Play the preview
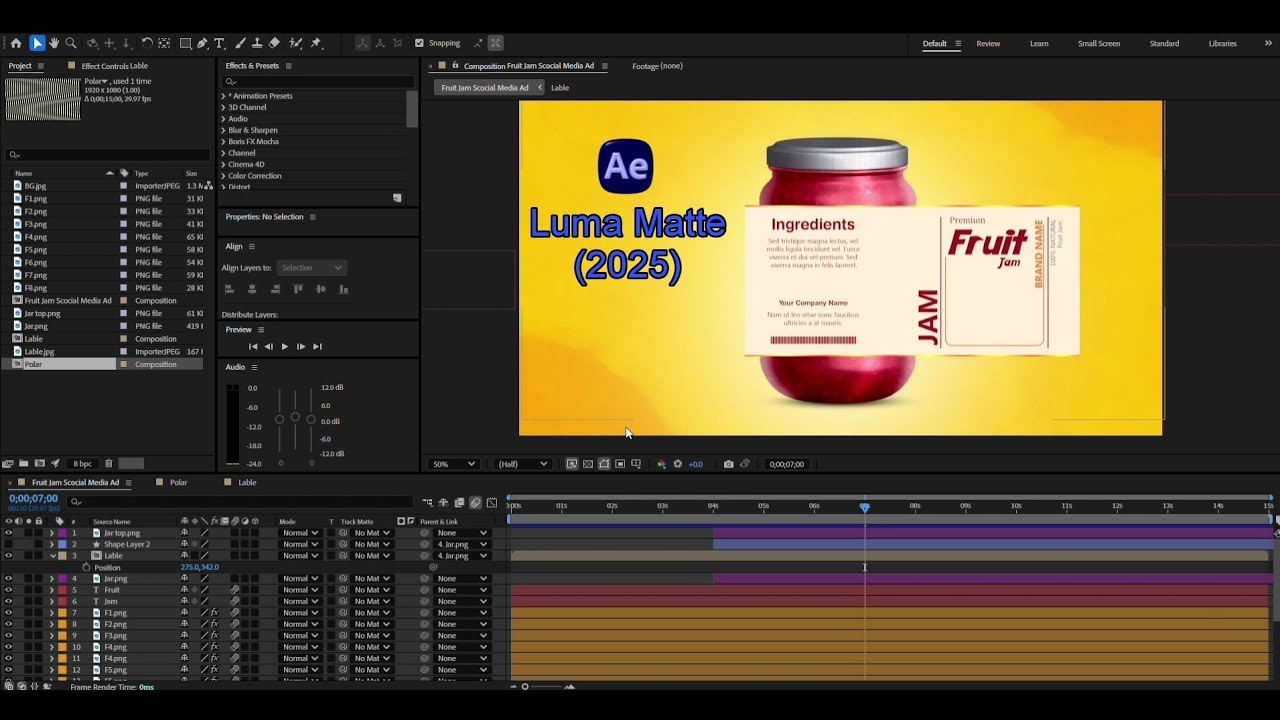 pyautogui.click(x=284, y=346)
